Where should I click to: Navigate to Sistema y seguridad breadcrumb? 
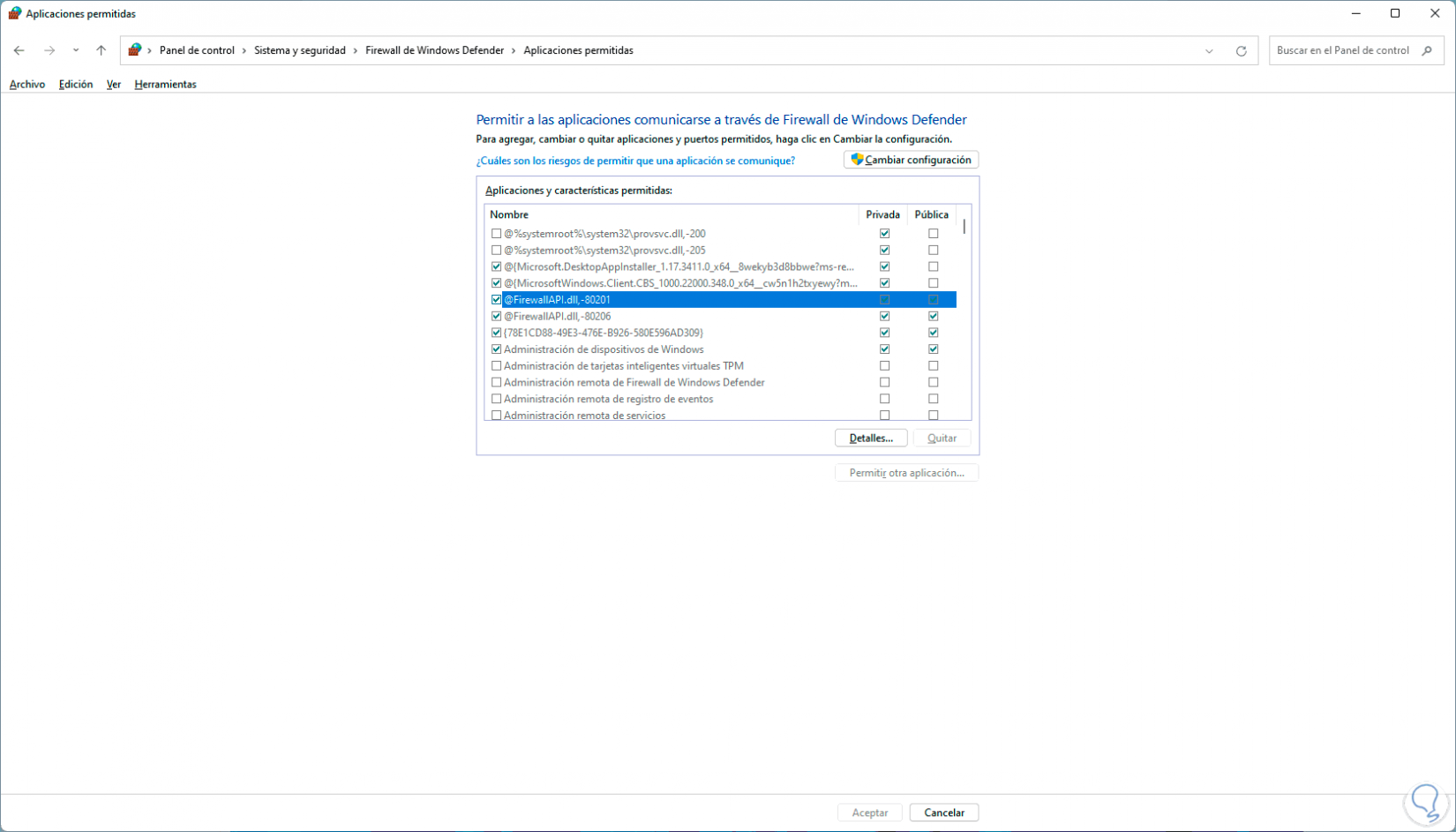(x=300, y=50)
